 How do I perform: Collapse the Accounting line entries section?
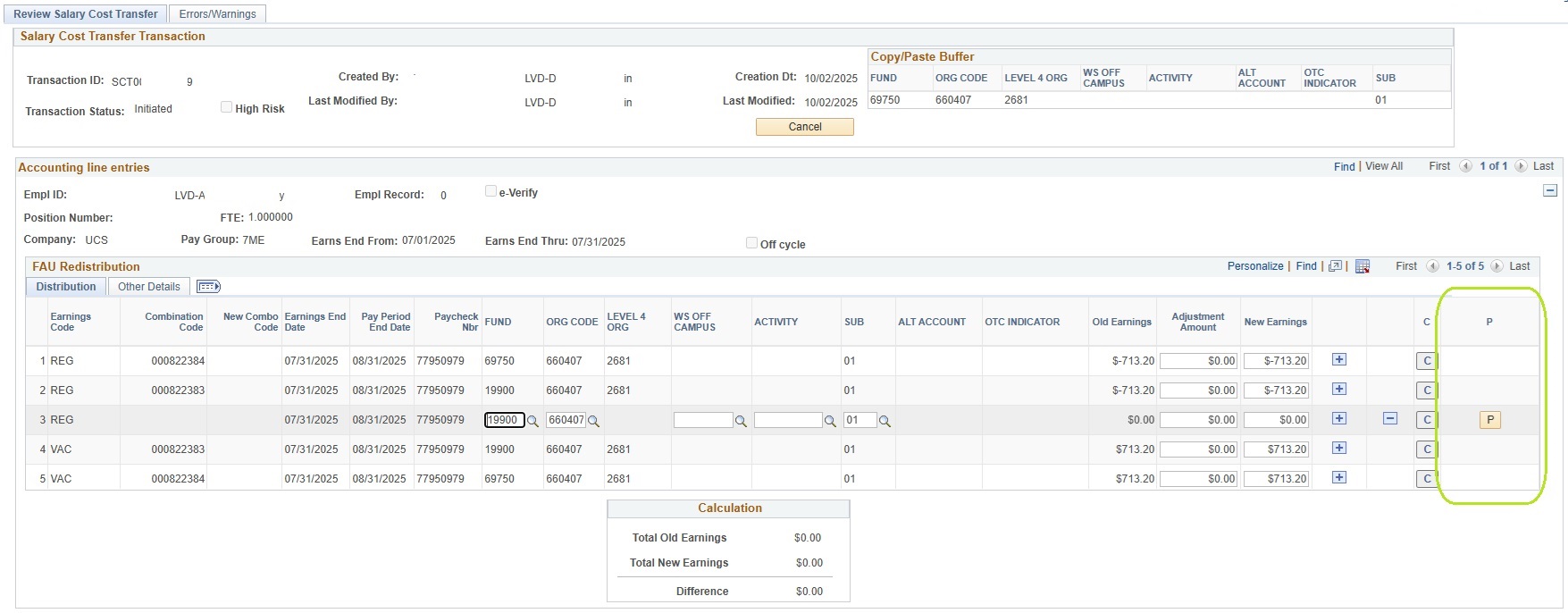[x=1549, y=191]
